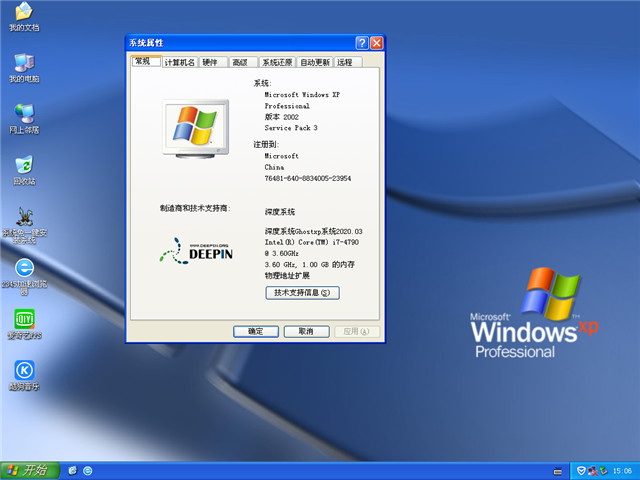Screen dimensions: 640x480
Task: Click the 'Microsoft Windows XP' system text
Action: click(x=302, y=95)
